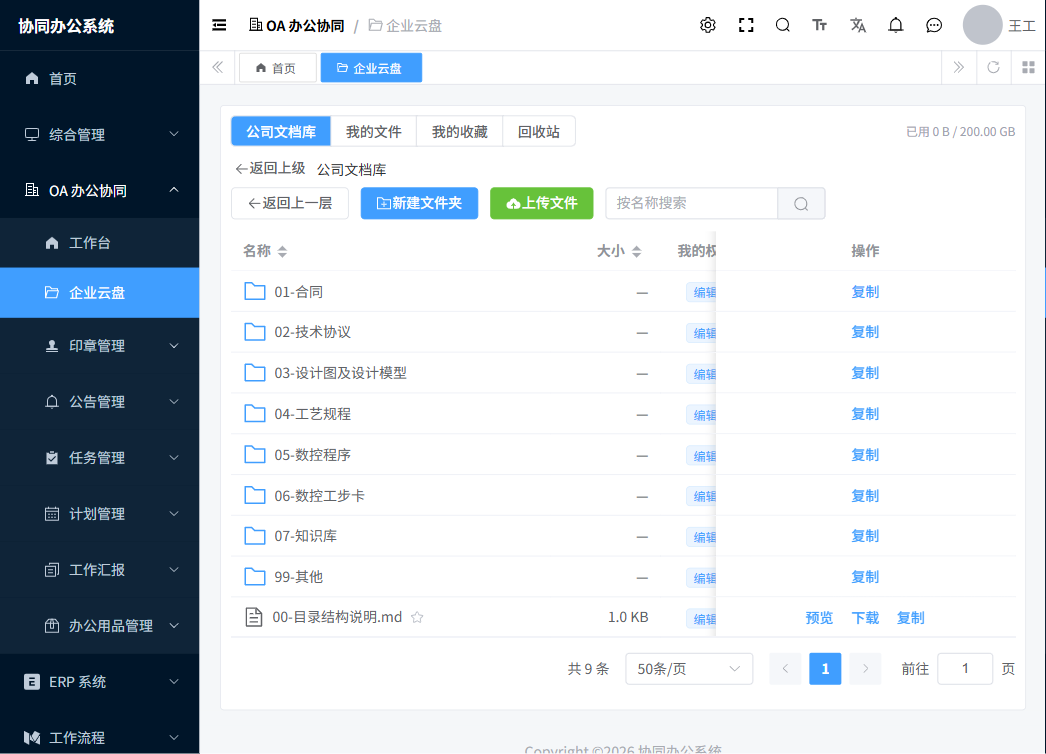This screenshot has width=1046, height=754.
Task: Switch to the 公司文档库 tab
Action: click(281, 131)
